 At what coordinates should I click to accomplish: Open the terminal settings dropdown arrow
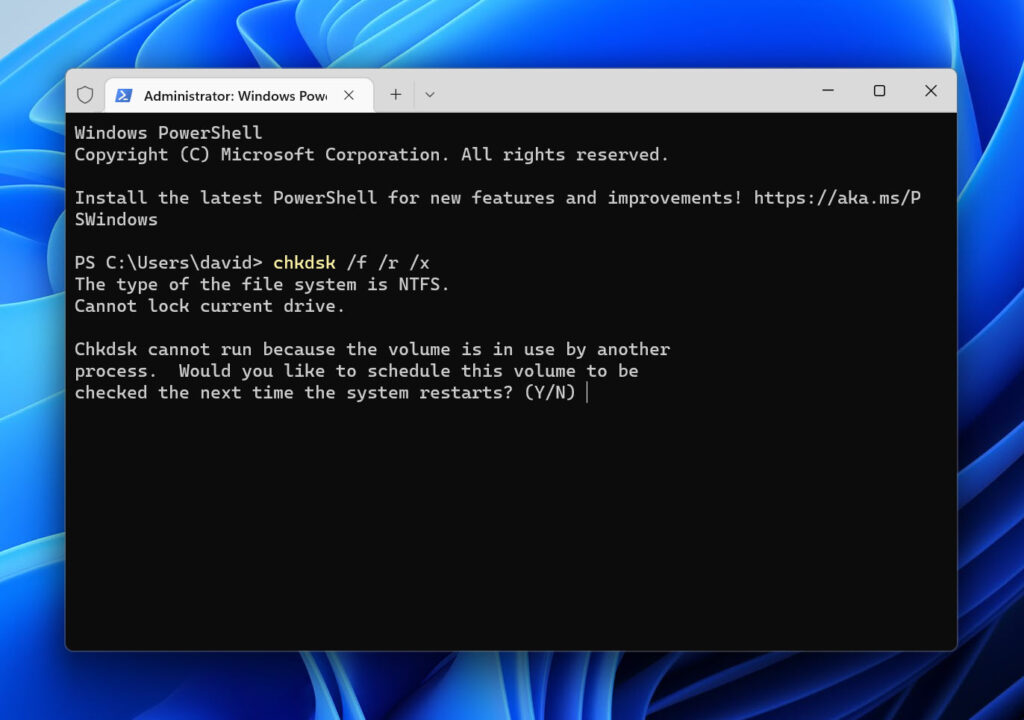tap(430, 94)
